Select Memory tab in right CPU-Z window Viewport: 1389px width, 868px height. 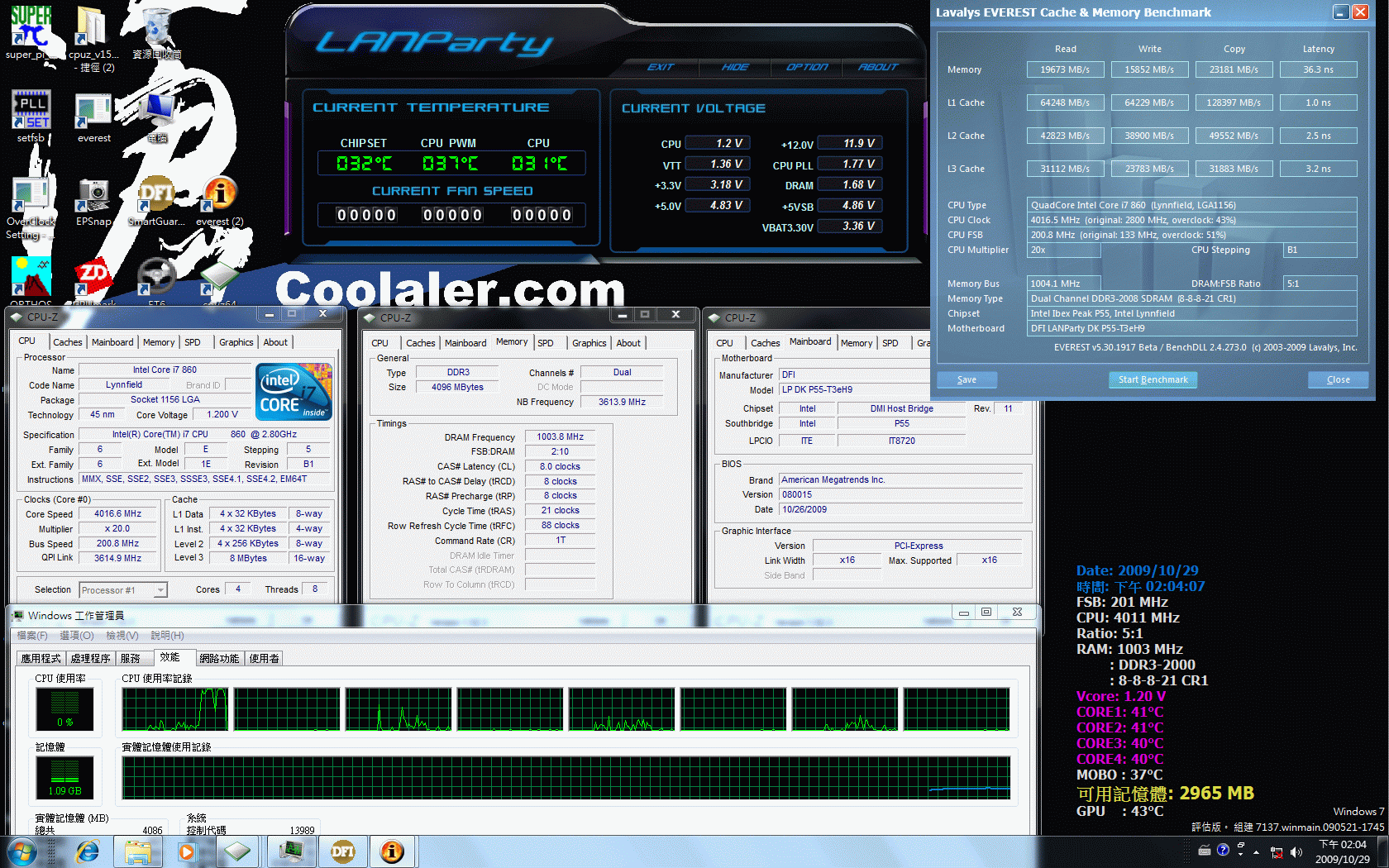tap(857, 343)
